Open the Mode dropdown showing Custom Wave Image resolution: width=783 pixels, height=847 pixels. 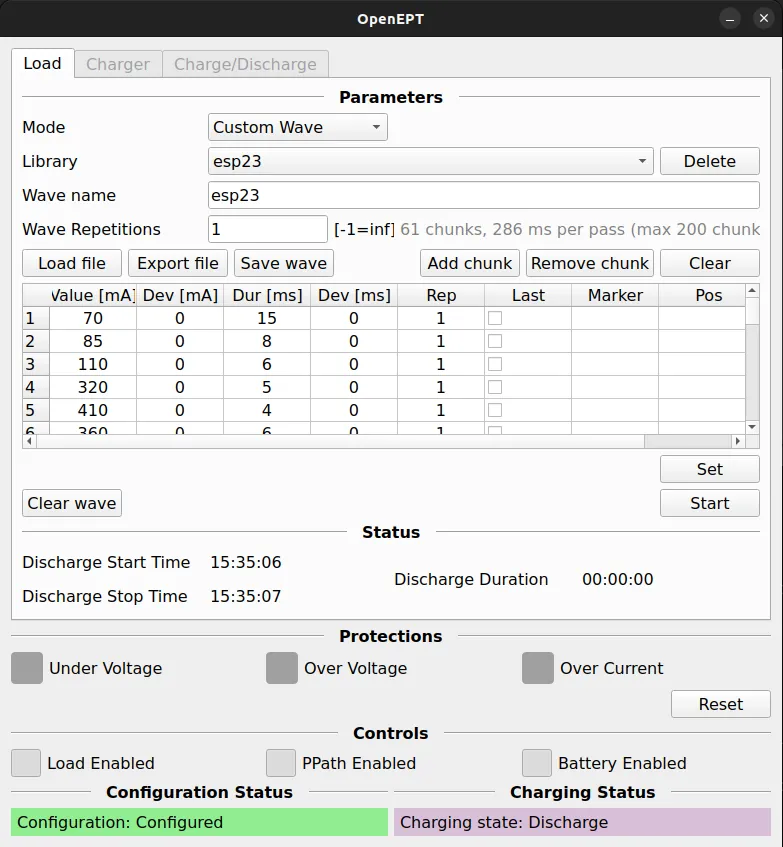(x=298, y=127)
